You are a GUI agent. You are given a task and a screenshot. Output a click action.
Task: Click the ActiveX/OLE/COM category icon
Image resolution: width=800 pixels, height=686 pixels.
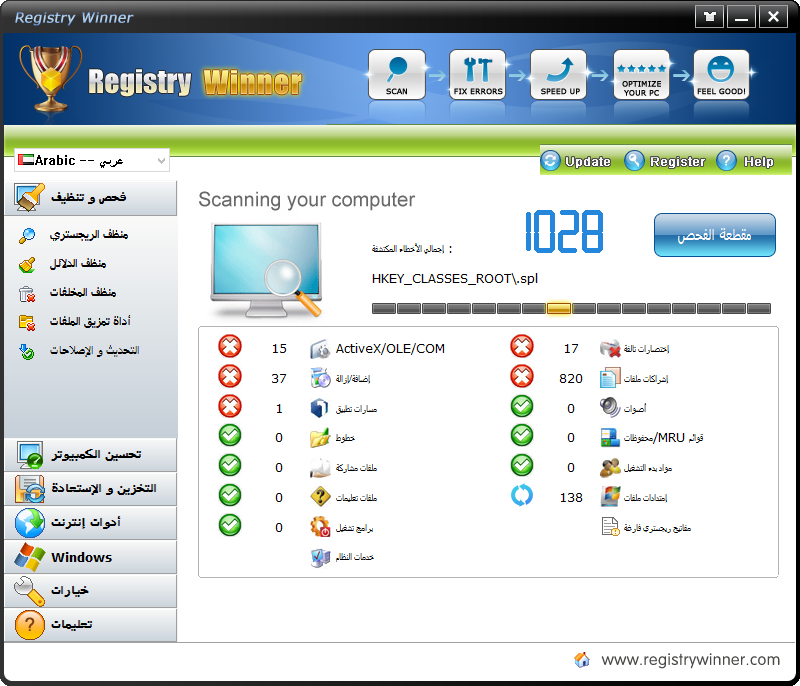coord(320,349)
